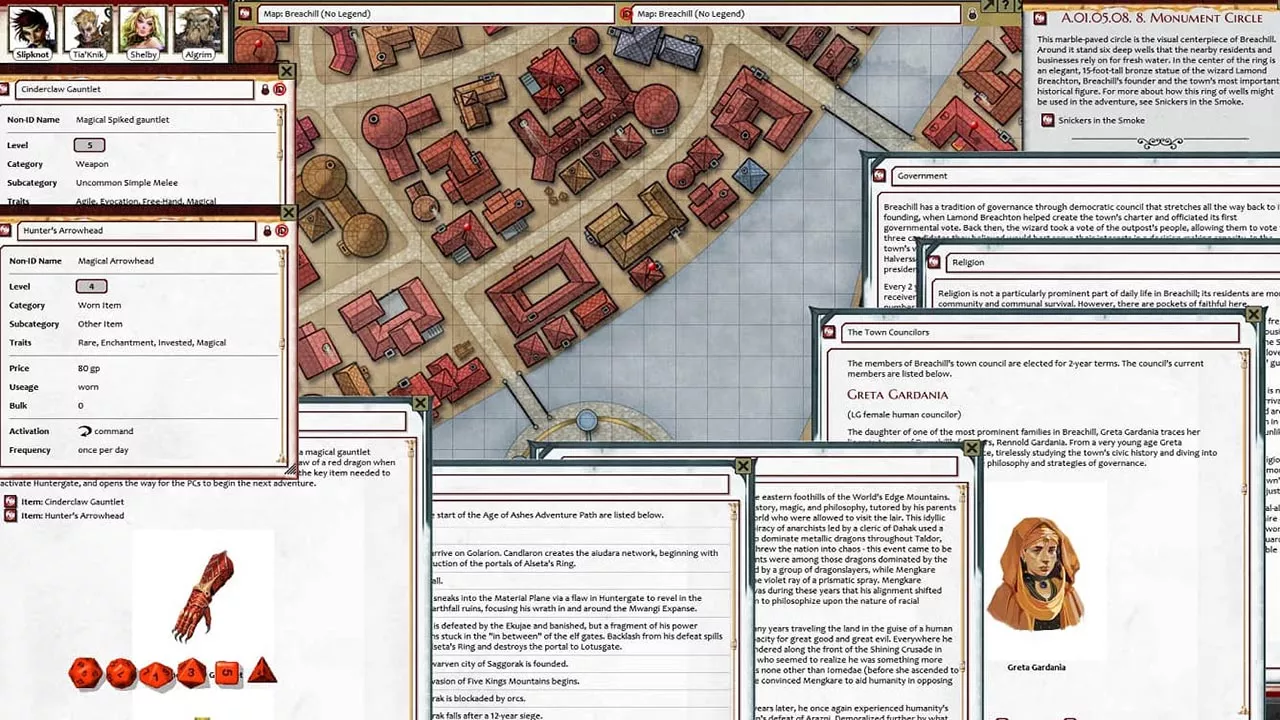The width and height of the screenshot is (1280, 720).
Task: Pick the d12 die
Action: click(x=121, y=673)
